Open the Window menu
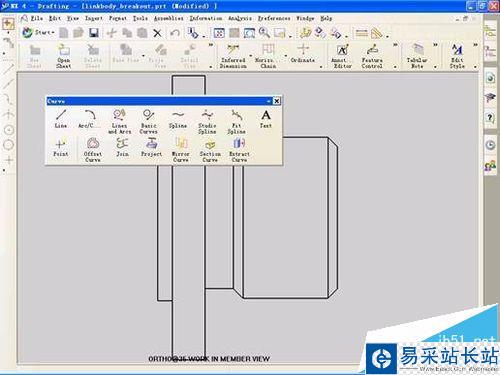The image size is (500, 375). coord(305,18)
